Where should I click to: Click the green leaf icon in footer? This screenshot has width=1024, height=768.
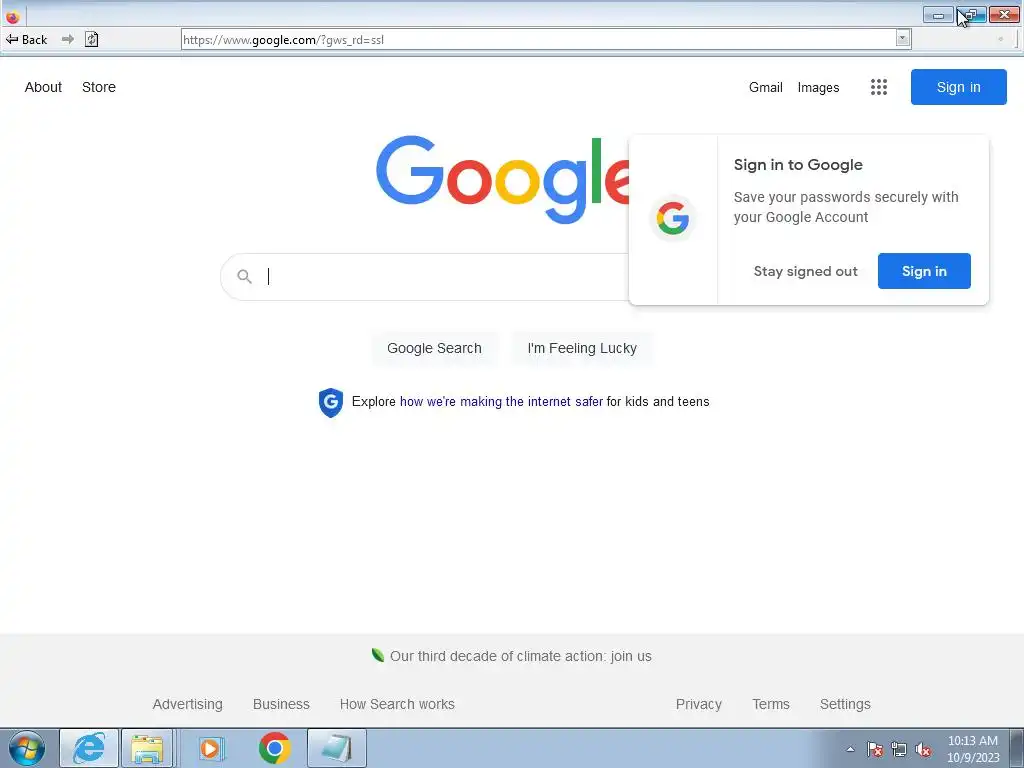point(377,655)
